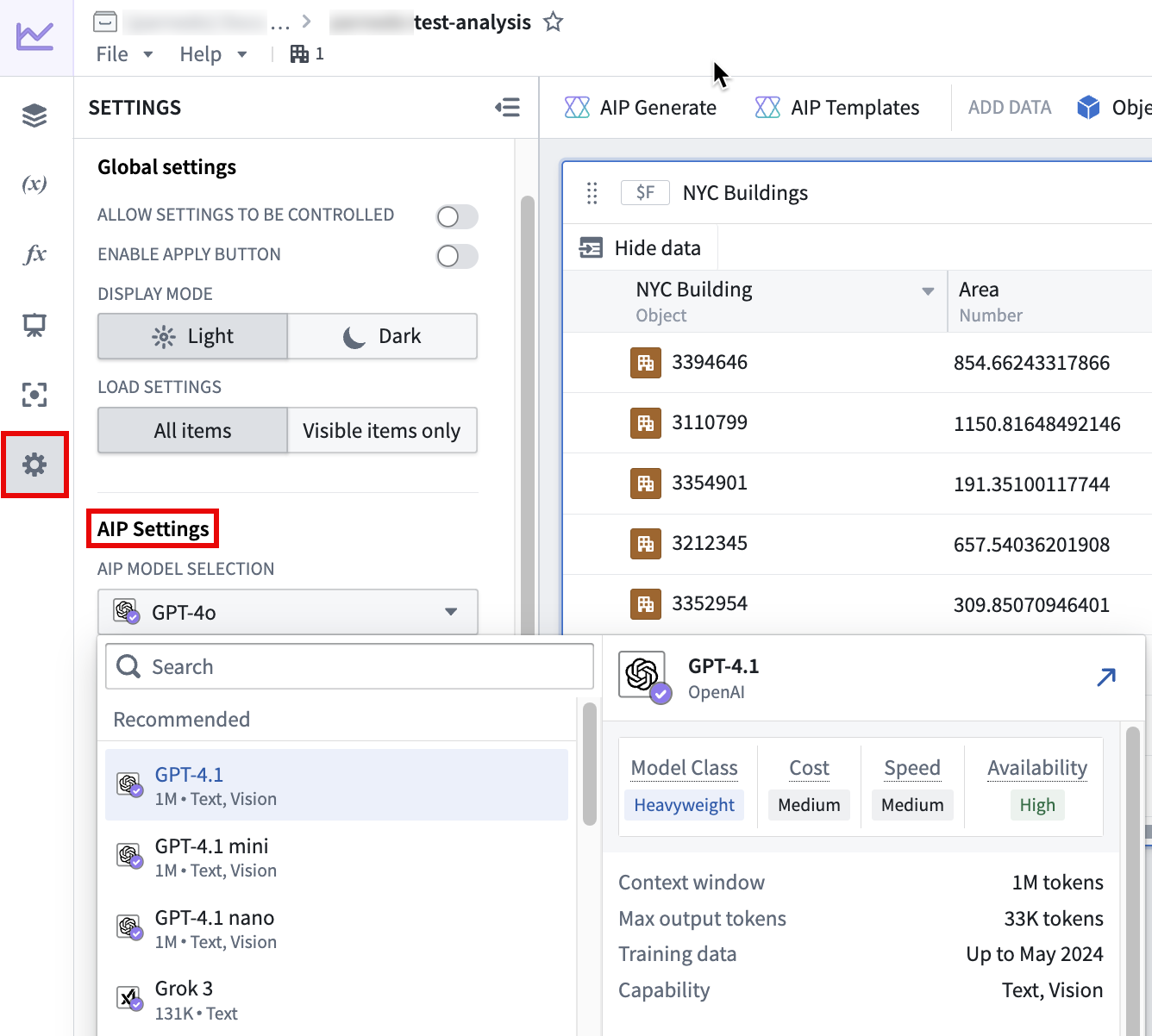Choose GPT-4.1 mini model
The width and height of the screenshot is (1152, 1036).
click(x=336, y=857)
